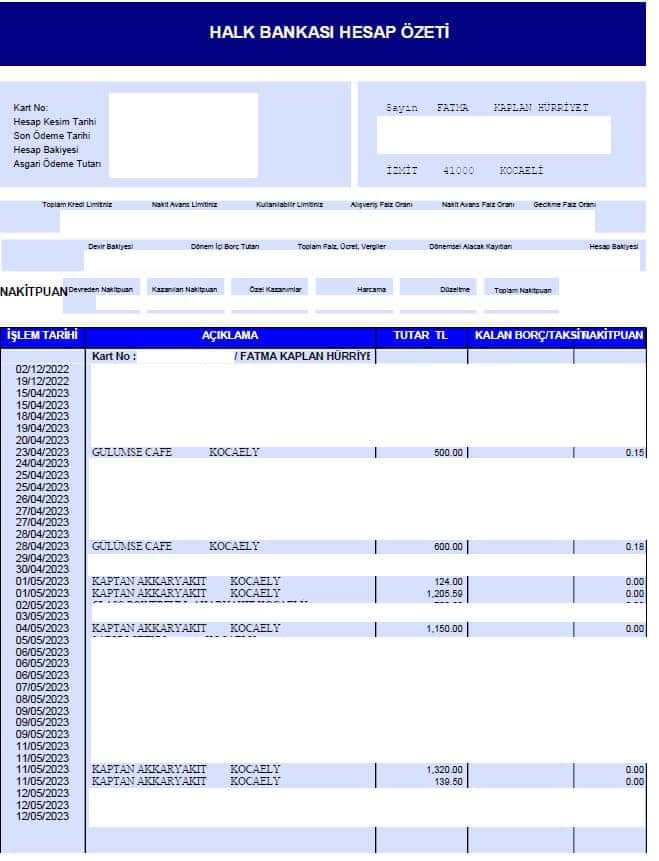Screen dimensions: 659x861
Task: Click the blank card details field beside 'Hesap Kesim Tarihi'
Action: tap(183, 135)
